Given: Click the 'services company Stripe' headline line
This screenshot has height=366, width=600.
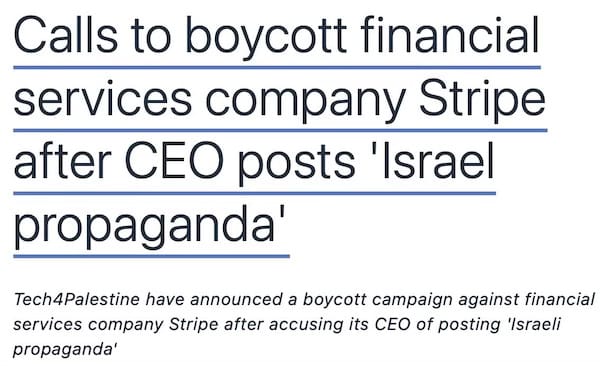Looking at the screenshot, I should pyautogui.click(x=279, y=99).
